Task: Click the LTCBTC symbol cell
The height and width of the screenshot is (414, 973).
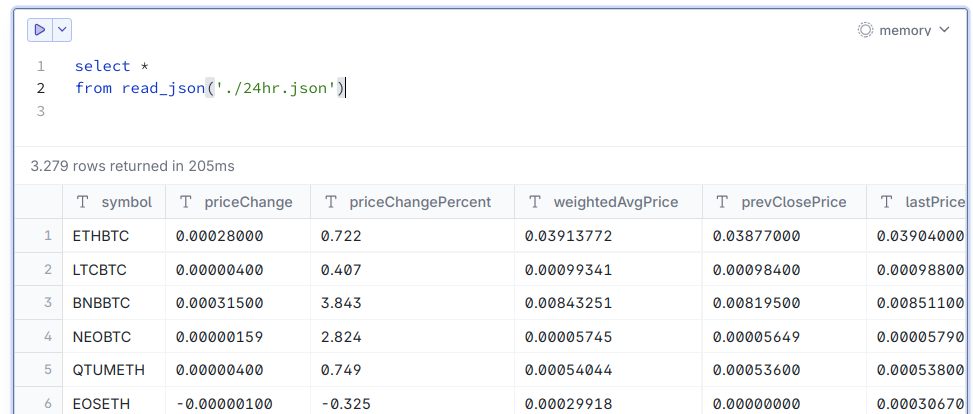Action: pos(114,269)
